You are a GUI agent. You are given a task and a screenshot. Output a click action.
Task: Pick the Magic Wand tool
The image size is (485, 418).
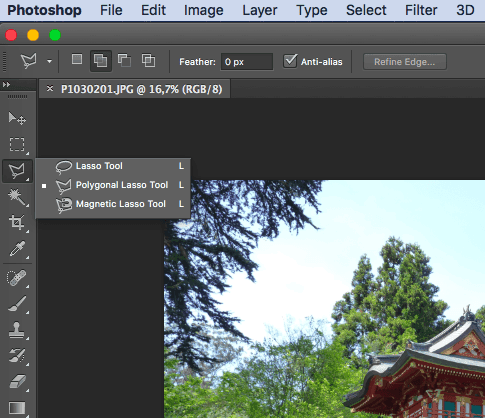(x=17, y=197)
